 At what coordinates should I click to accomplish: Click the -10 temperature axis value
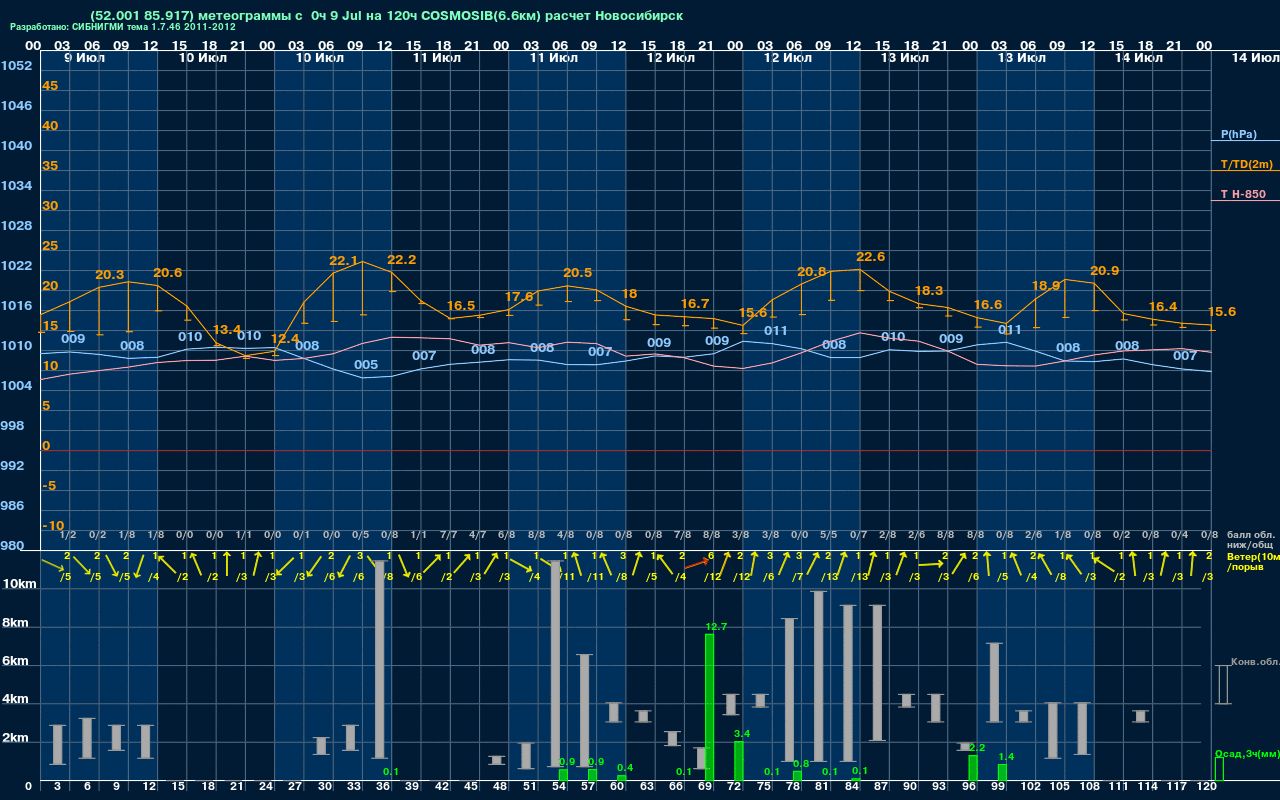click(53, 526)
